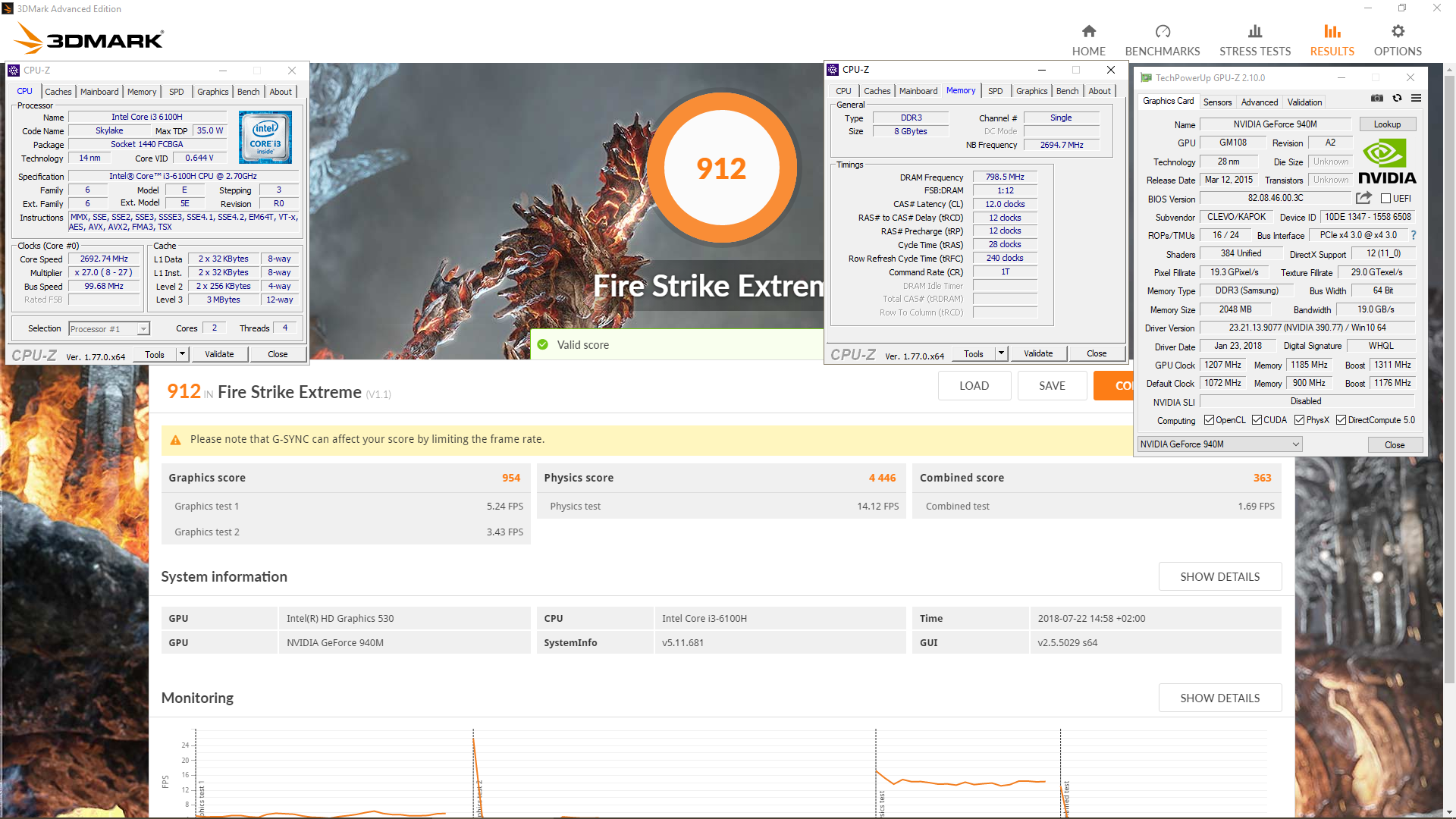1456x819 pixels.
Task: Click the GPU-Z Name field NVIDIA GeForce 940M
Action: pos(1275,124)
